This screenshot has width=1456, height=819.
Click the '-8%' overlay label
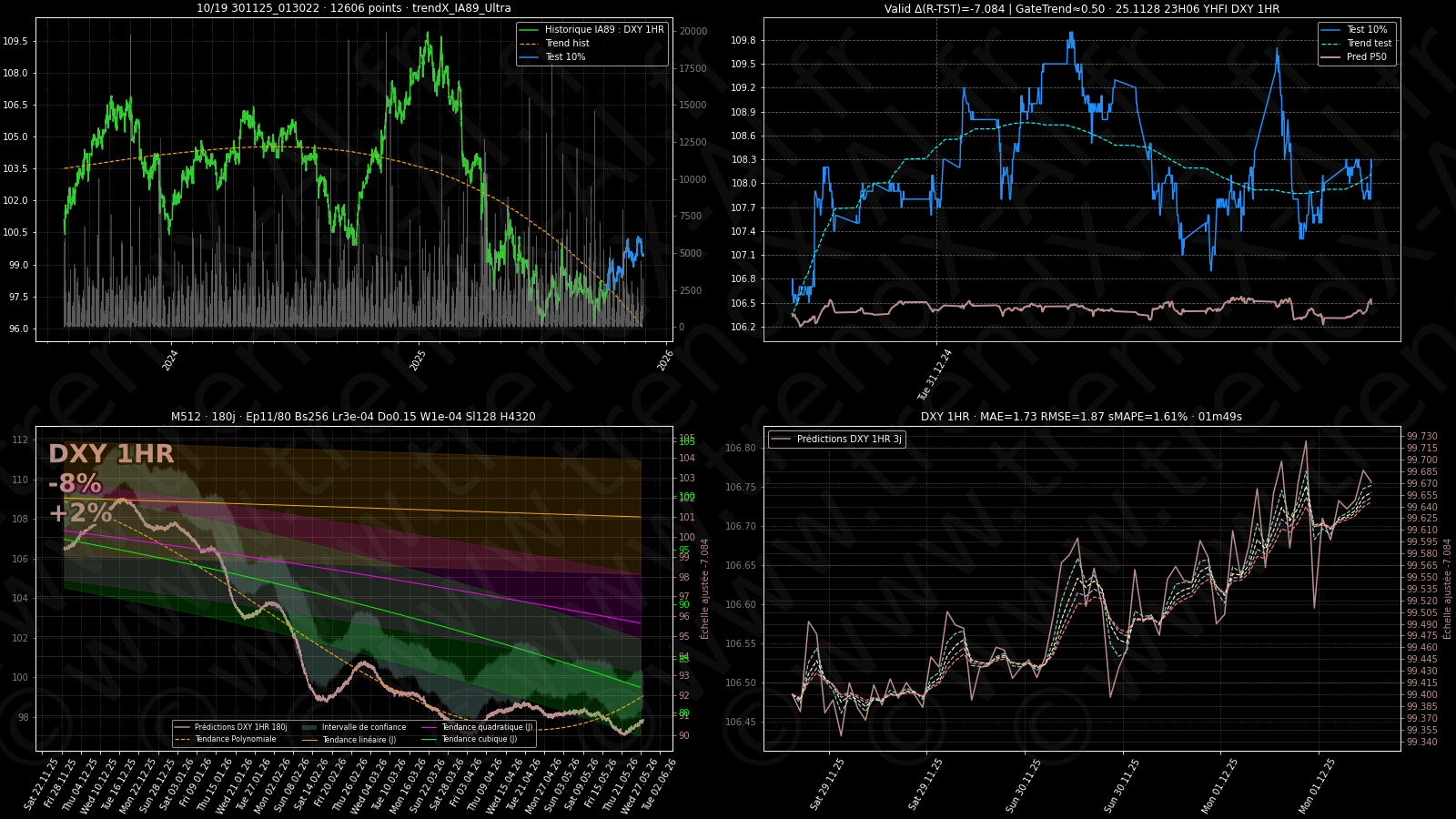click(75, 483)
